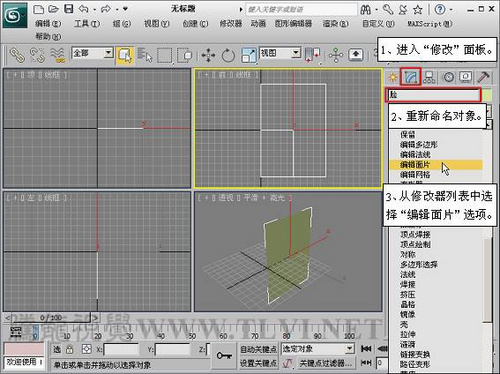This screenshot has width=500, height=374.
Task: Open the Utilities panel hammer tab
Action: 484,77
